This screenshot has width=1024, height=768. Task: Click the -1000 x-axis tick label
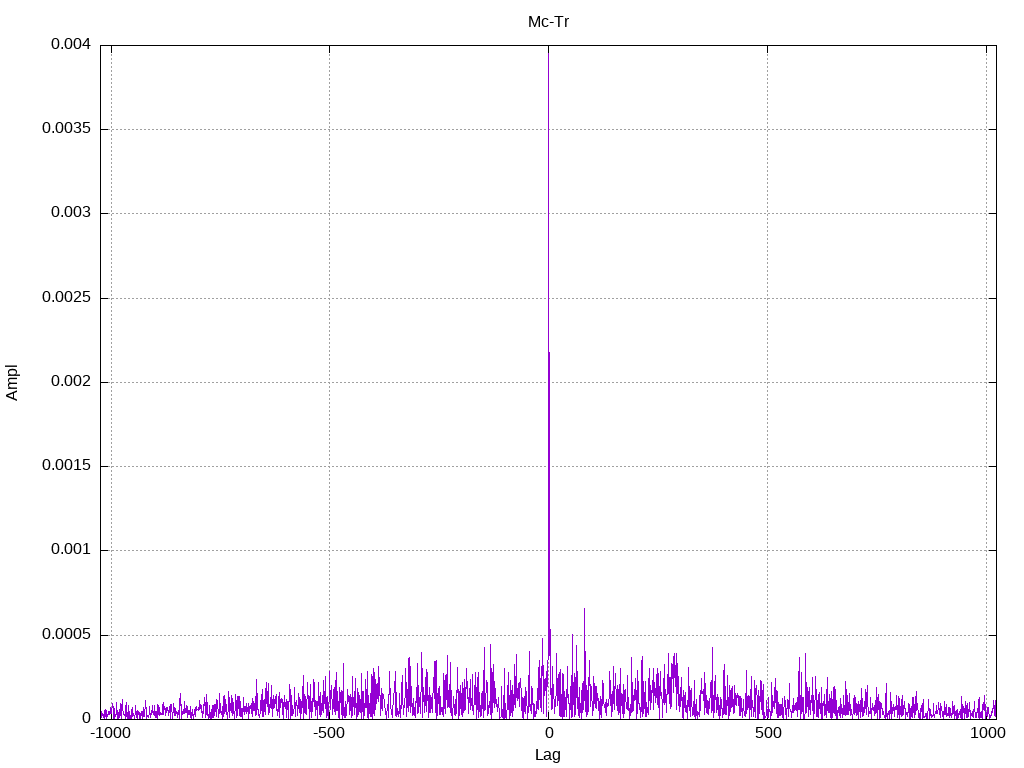(x=110, y=733)
